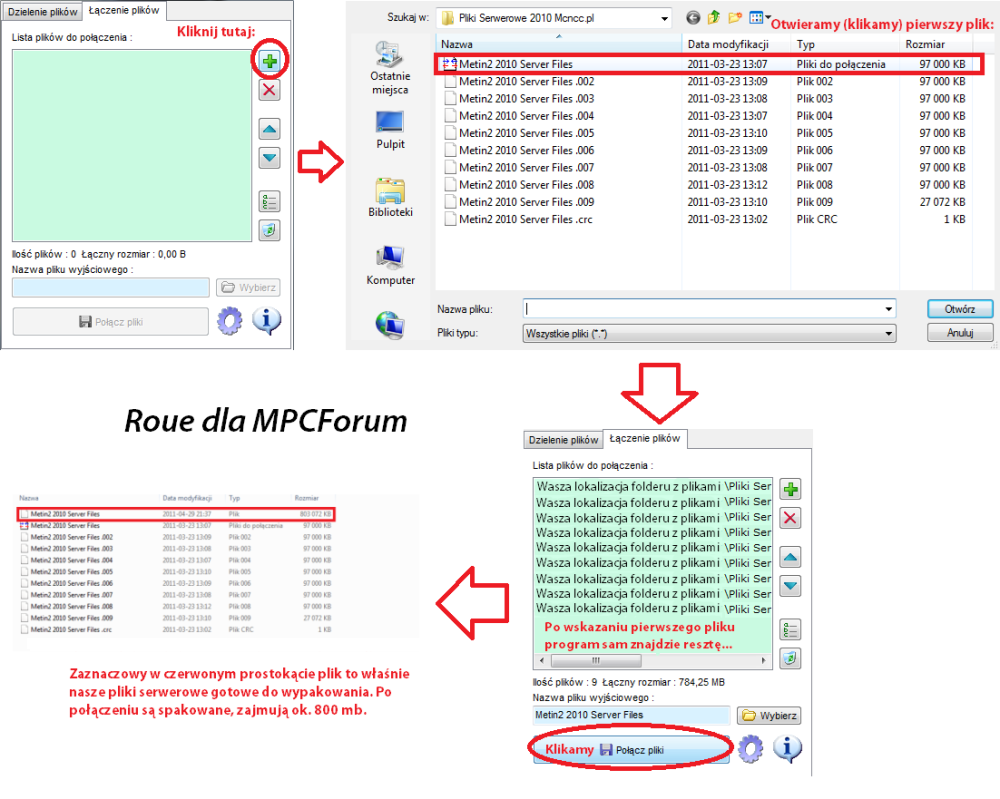
Task: Expand the Nazwa pliku combo box arrow
Action: 888,309
